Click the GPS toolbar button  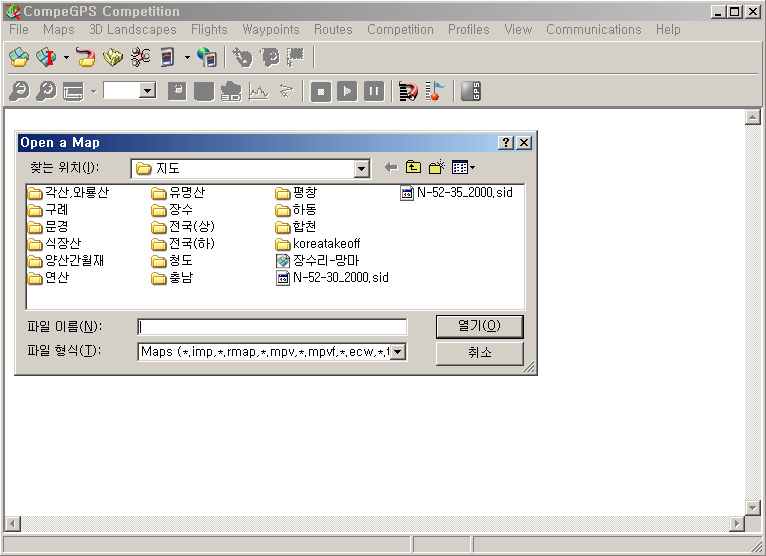(471, 91)
